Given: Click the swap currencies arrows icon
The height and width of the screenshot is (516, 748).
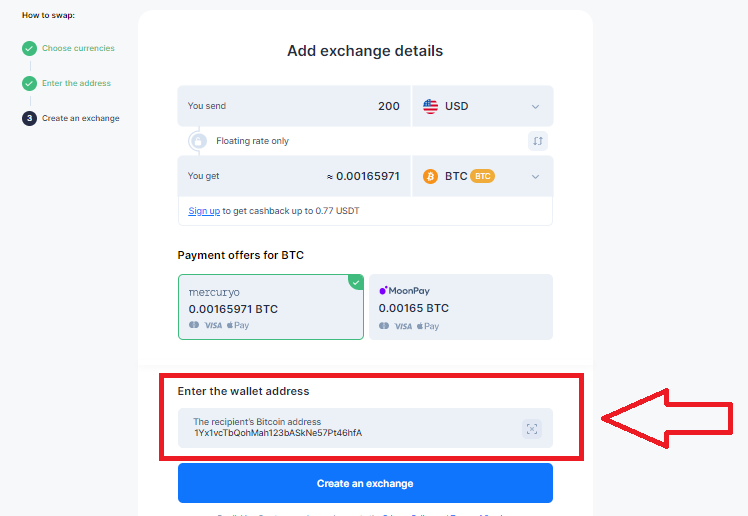Looking at the screenshot, I should click(x=538, y=141).
